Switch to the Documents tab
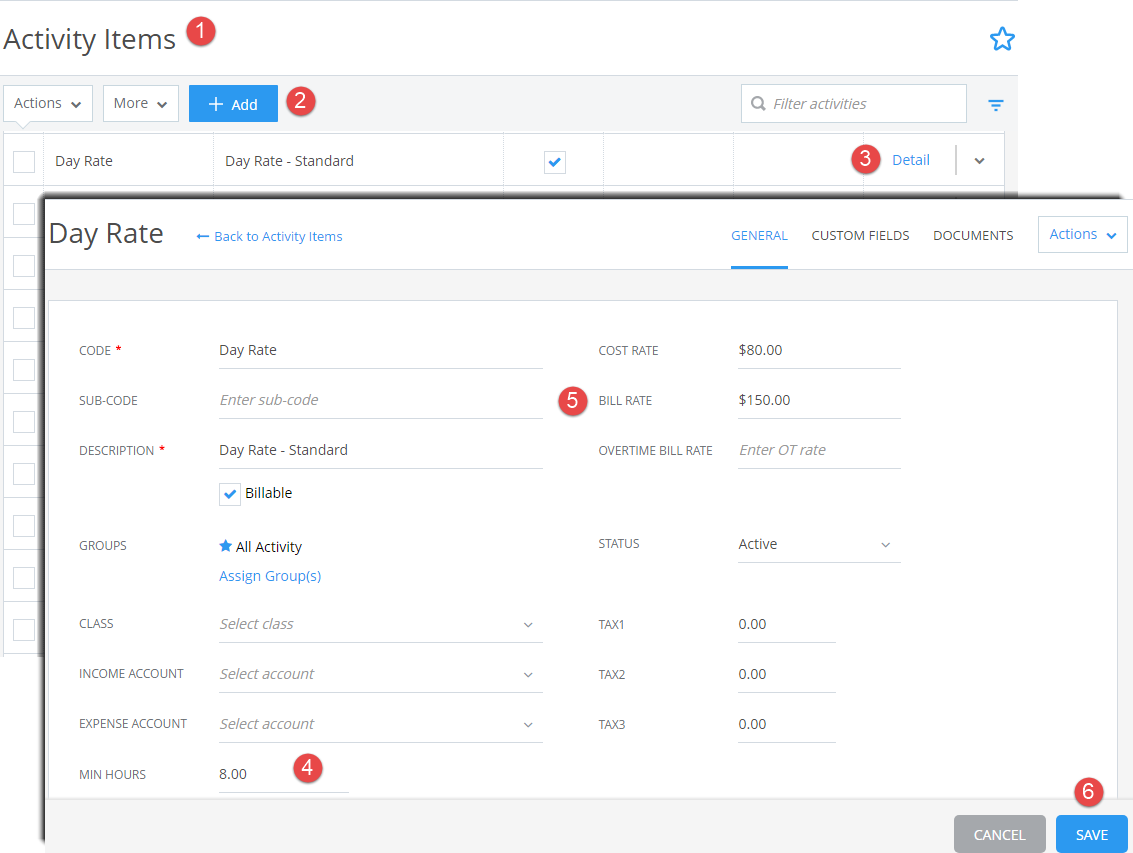1133x853 pixels. (x=973, y=236)
